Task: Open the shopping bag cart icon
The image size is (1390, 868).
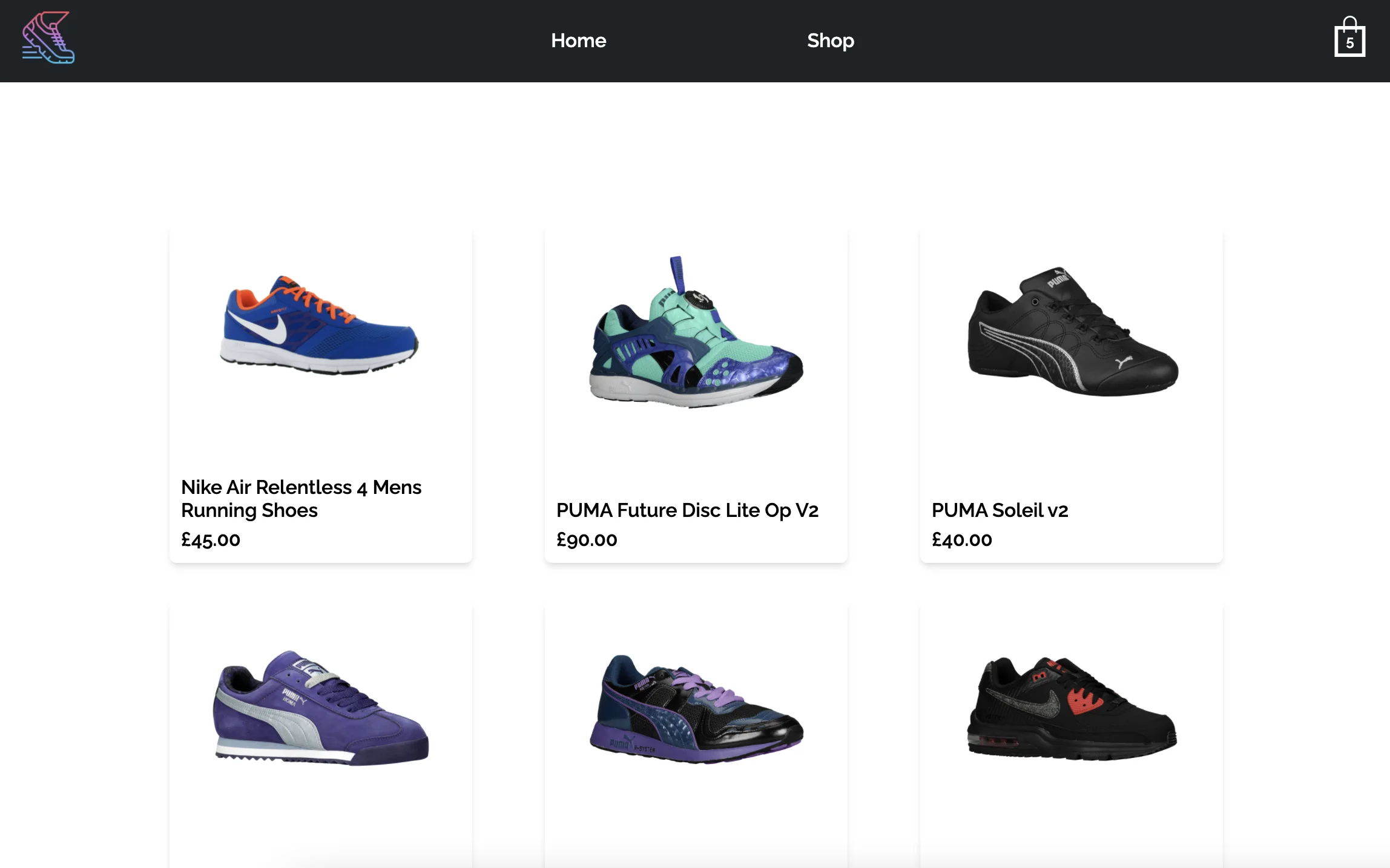Action: pos(1349,38)
